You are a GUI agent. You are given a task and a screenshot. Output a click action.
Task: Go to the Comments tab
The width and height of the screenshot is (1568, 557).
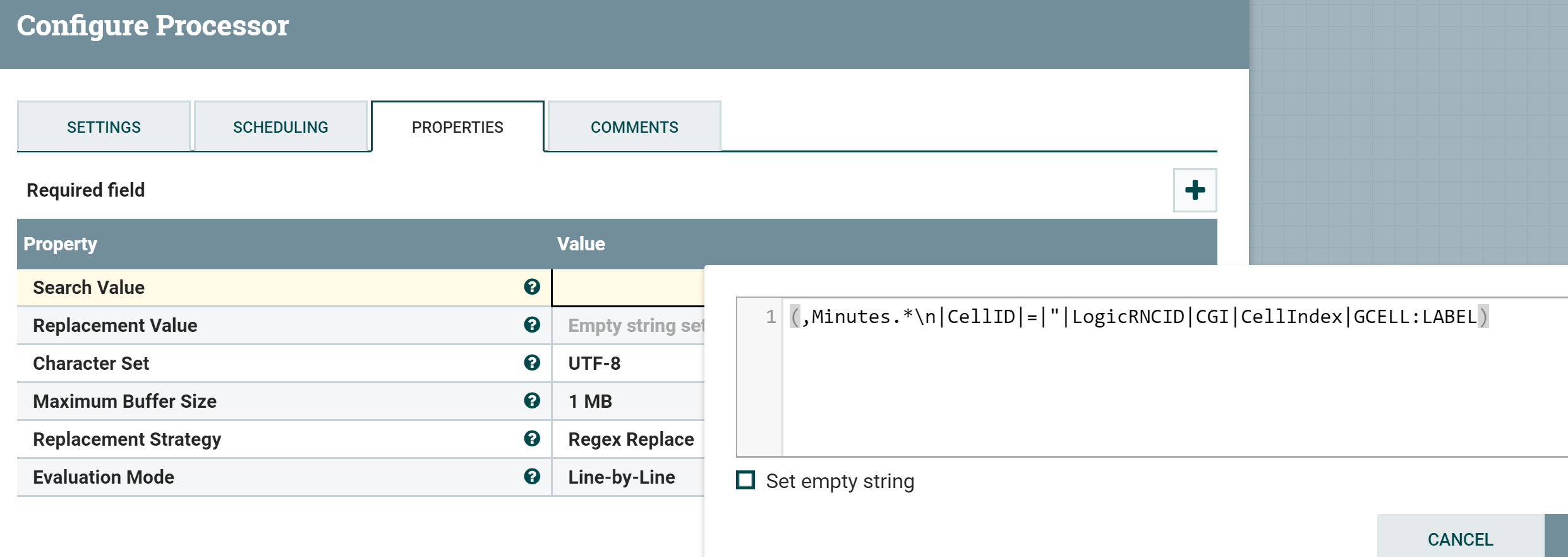pyautogui.click(x=634, y=127)
